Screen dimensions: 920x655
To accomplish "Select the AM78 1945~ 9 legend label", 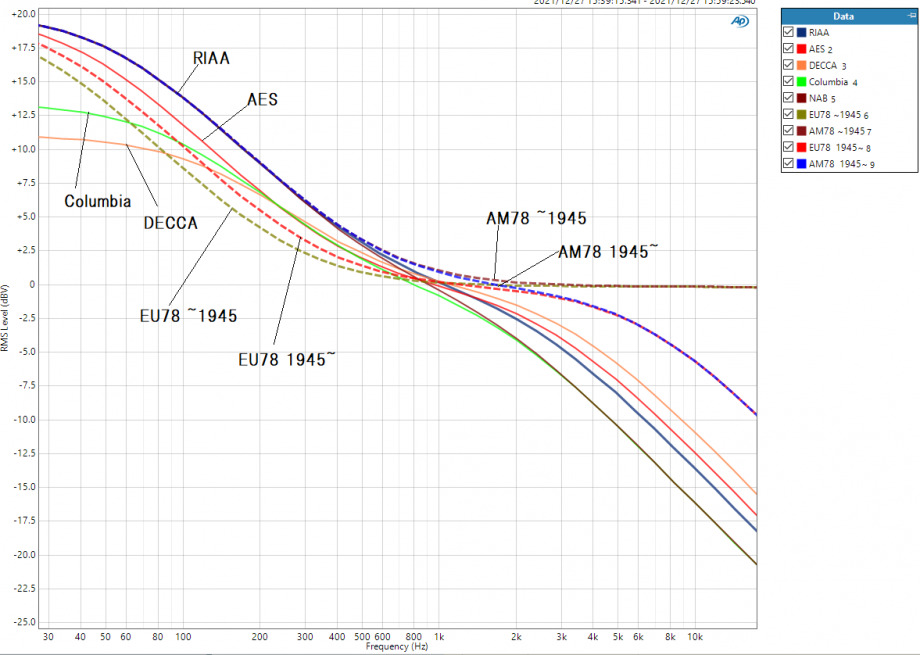I will 842,164.
